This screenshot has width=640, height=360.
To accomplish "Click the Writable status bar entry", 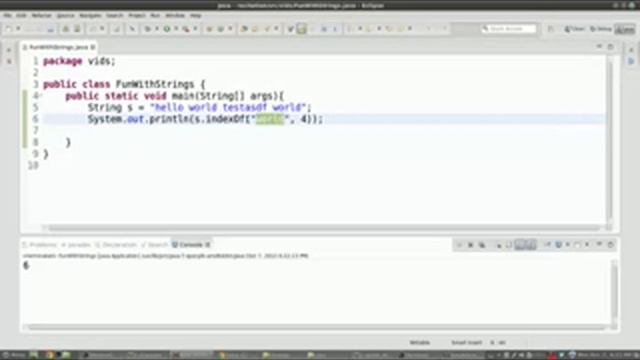I will [x=420, y=343].
